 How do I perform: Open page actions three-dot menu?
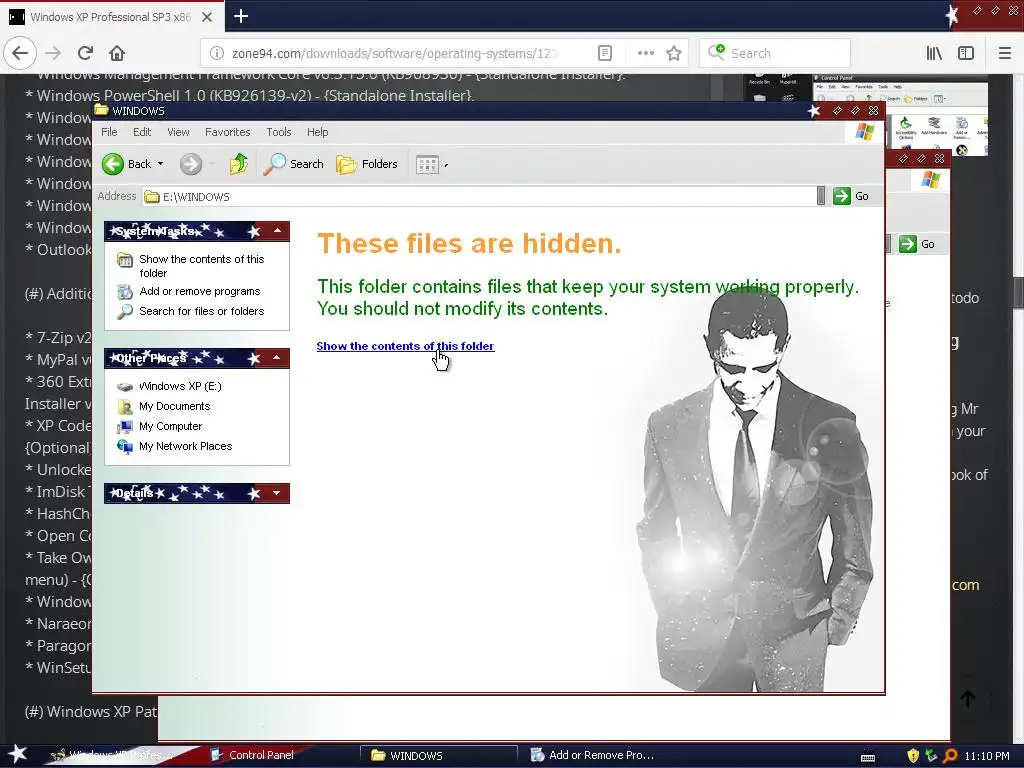pyautogui.click(x=645, y=53)
